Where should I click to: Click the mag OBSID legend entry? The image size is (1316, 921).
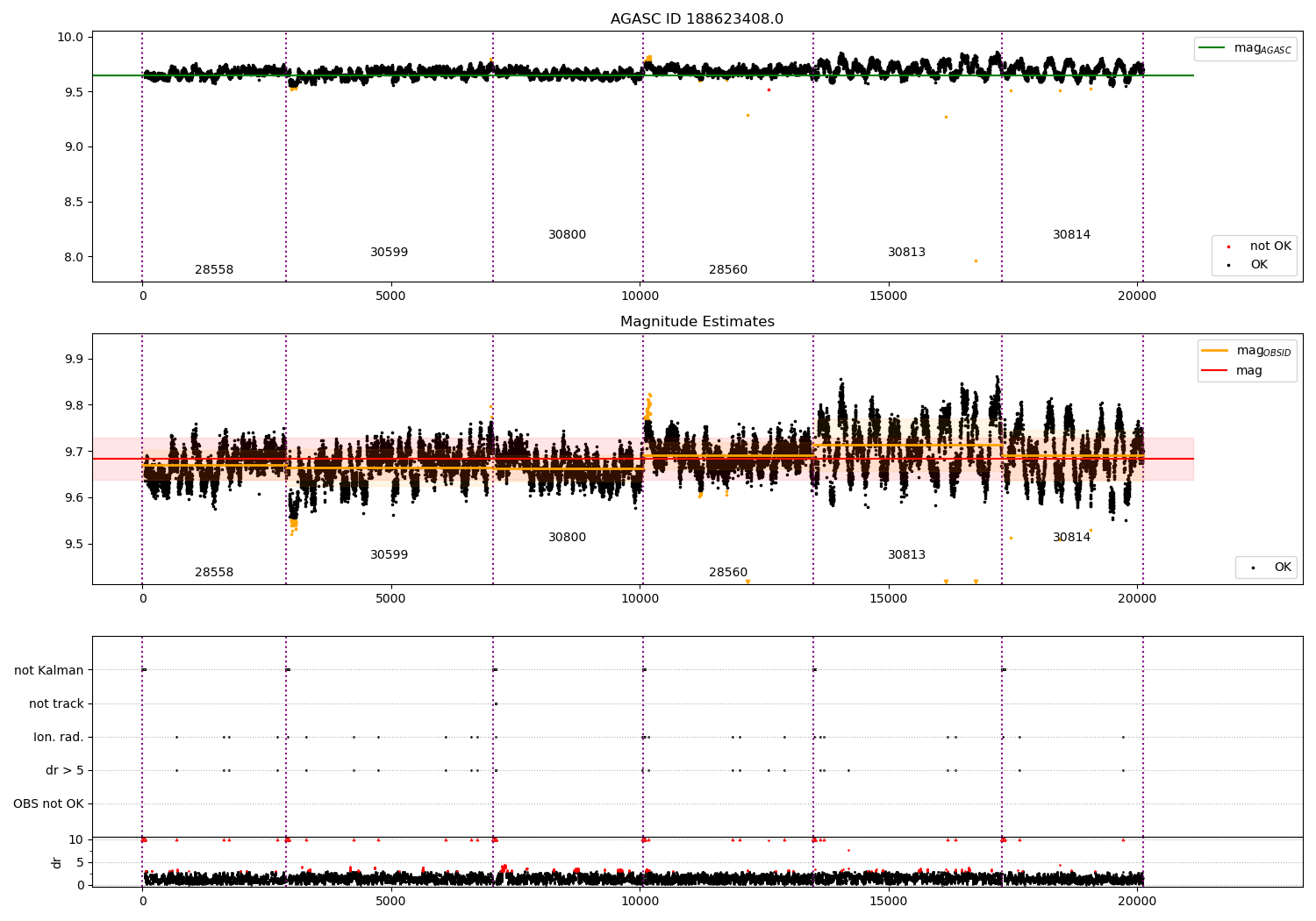coord(1246,351)
